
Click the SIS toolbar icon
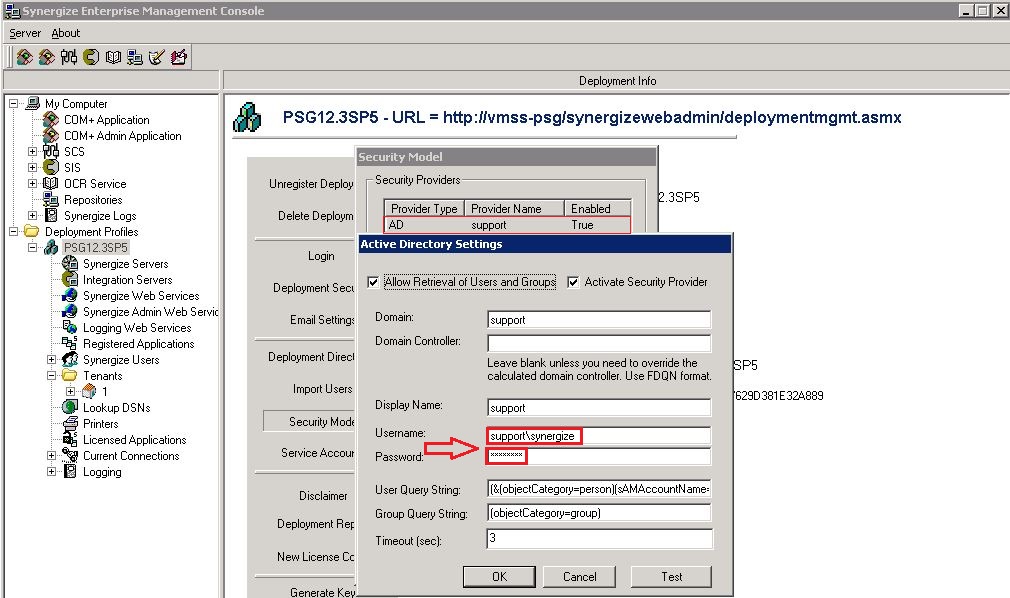point(91,57)
